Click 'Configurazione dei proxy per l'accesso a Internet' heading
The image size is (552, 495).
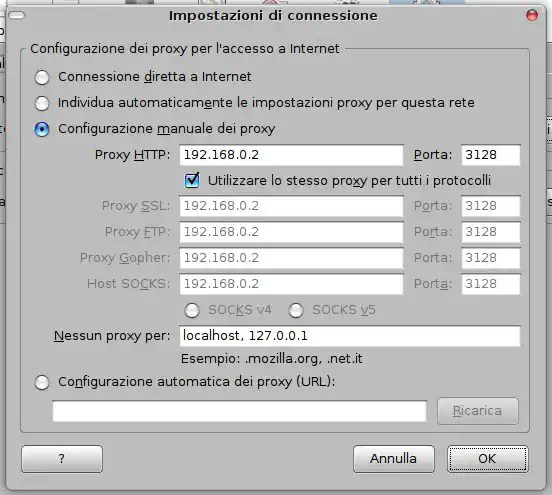tap(185, 49)
